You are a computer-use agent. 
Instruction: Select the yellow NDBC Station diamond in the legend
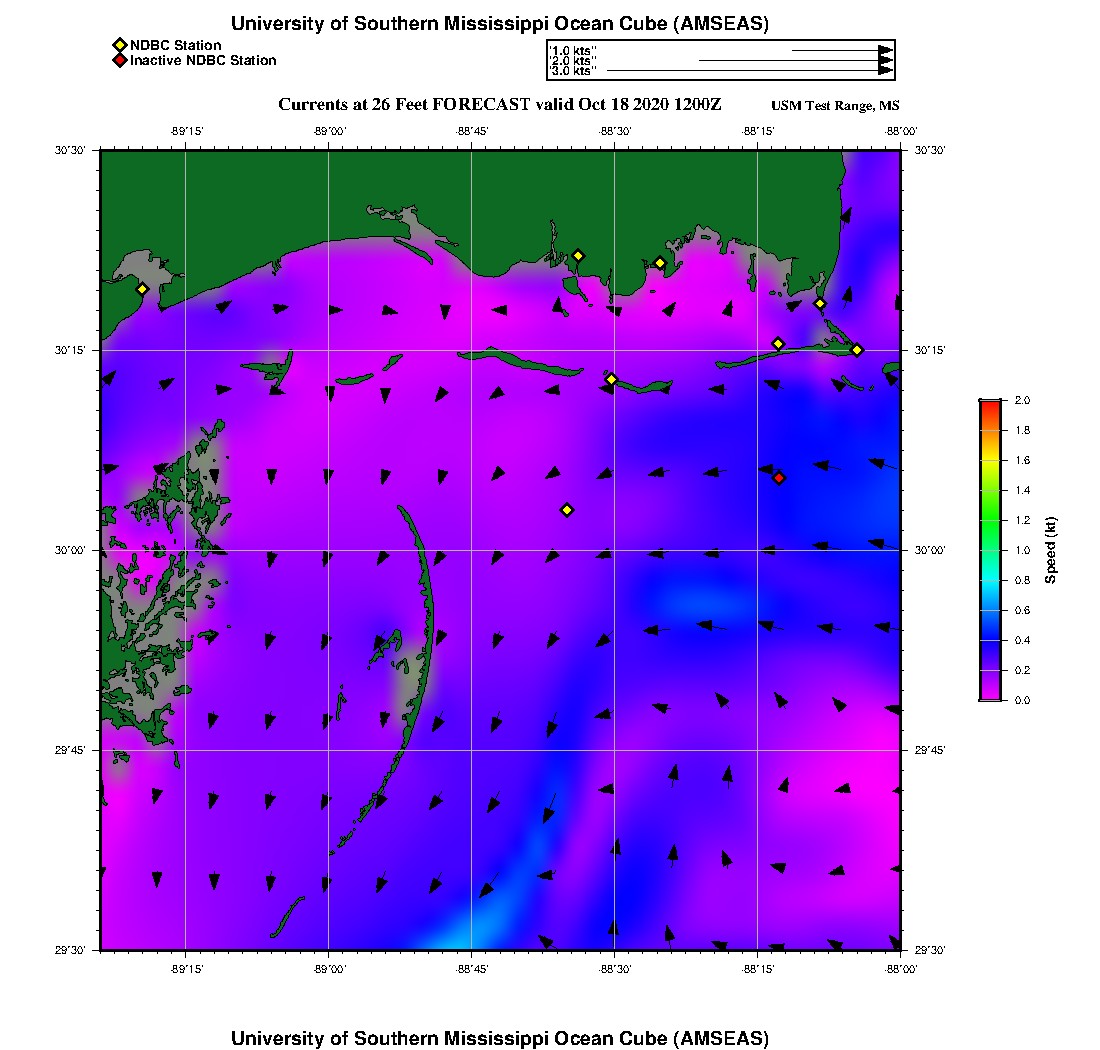[x=120, y=46]
